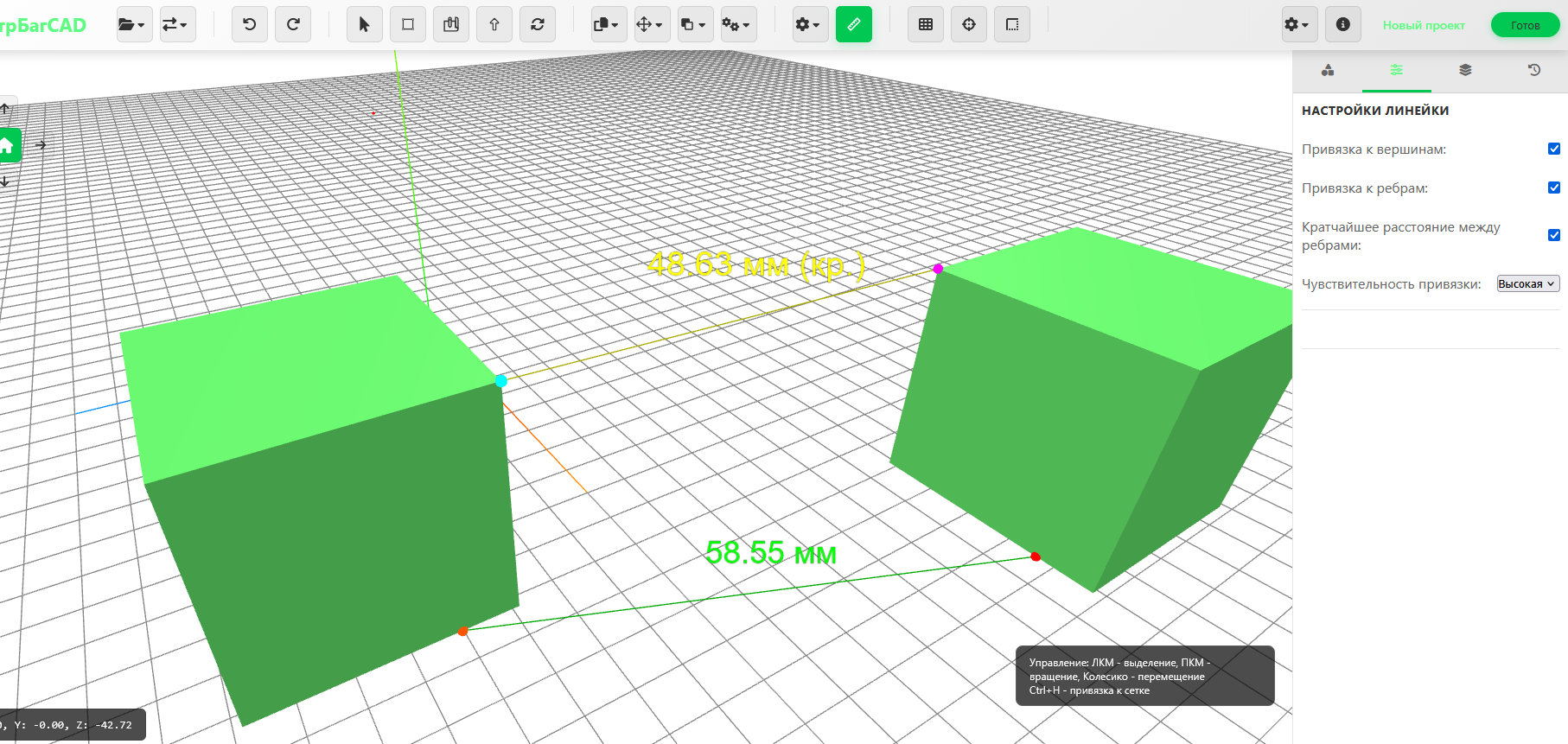1568x744 pixels.
Task: Expand the open folder dropdown
Action: tap(132, 24)
